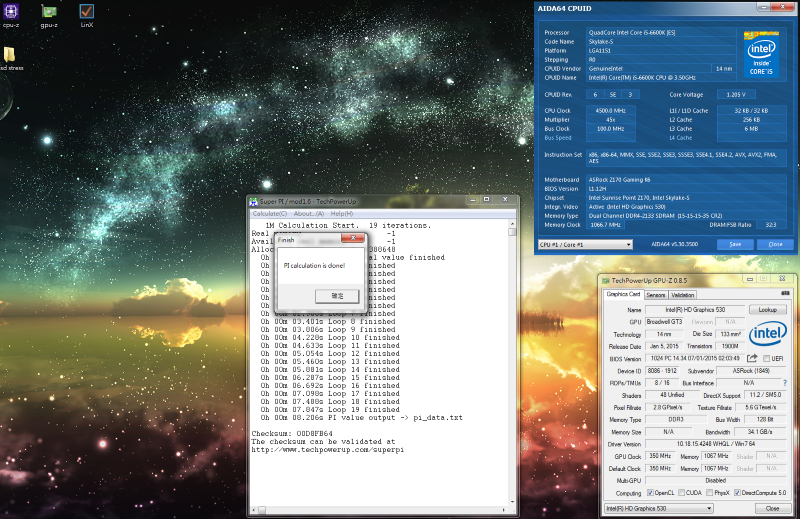Screen dimensions: 800x519
Task: Open the Help menu in Super PI
Action: click(341, 213)
